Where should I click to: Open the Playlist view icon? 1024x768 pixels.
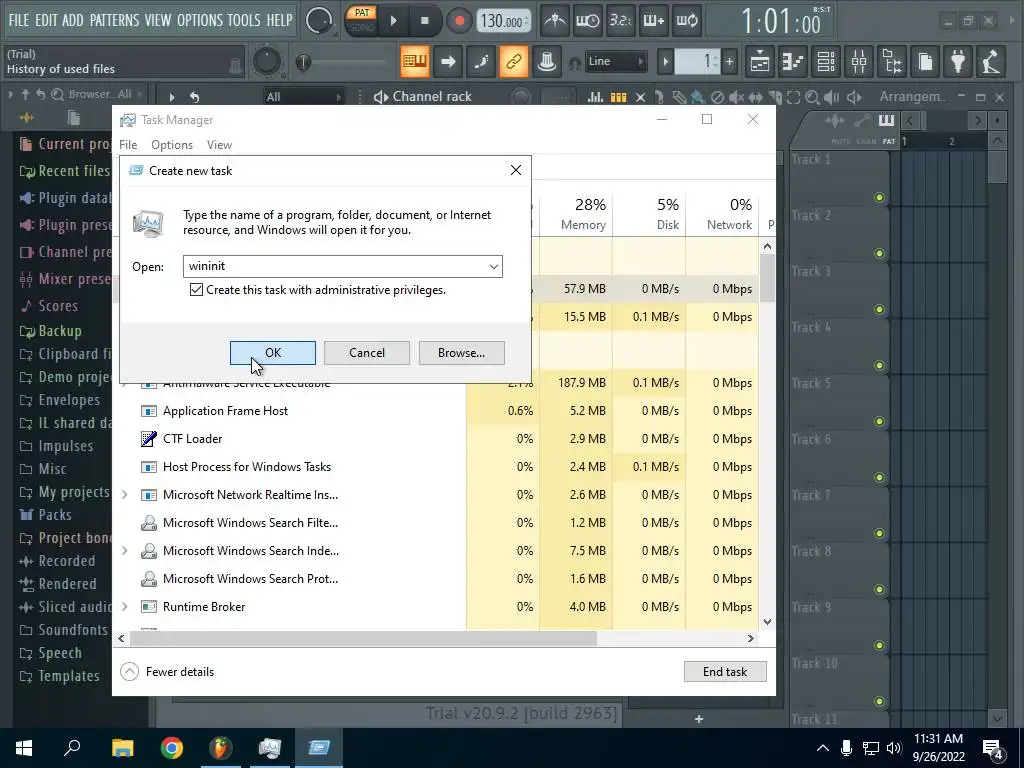pyautogui.click(x=760, y=62)
